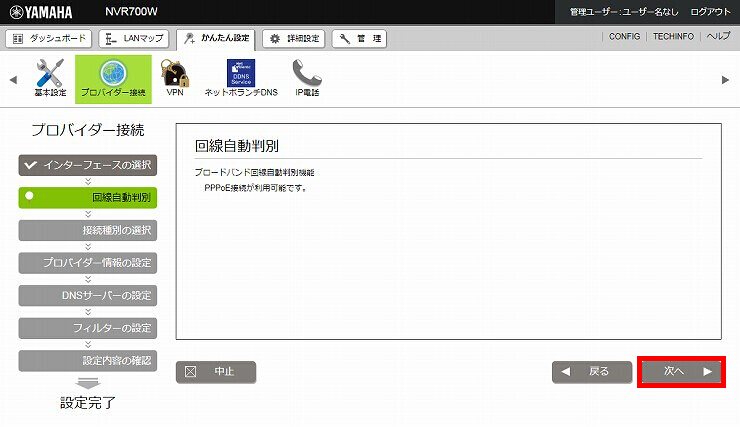Select the インターフェースの選択 step
The width and height of the screenshot is (740, 427).
[x=88, y=165]
